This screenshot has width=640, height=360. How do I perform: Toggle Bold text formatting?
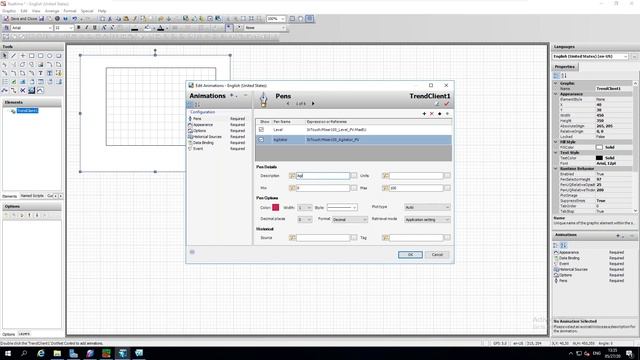click(x=78, y=28)
